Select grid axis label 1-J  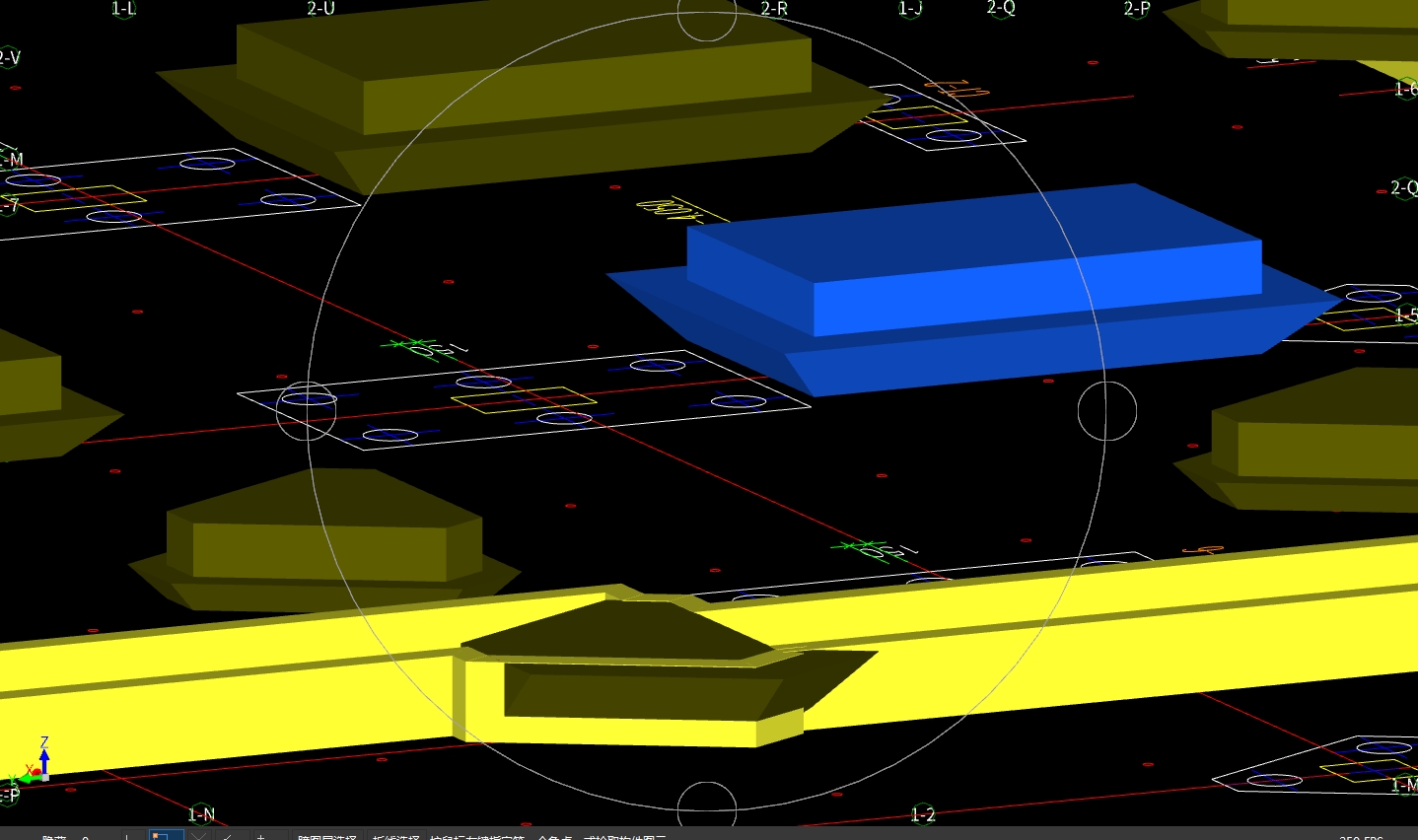pyautogui.click(x=910, y=9)
